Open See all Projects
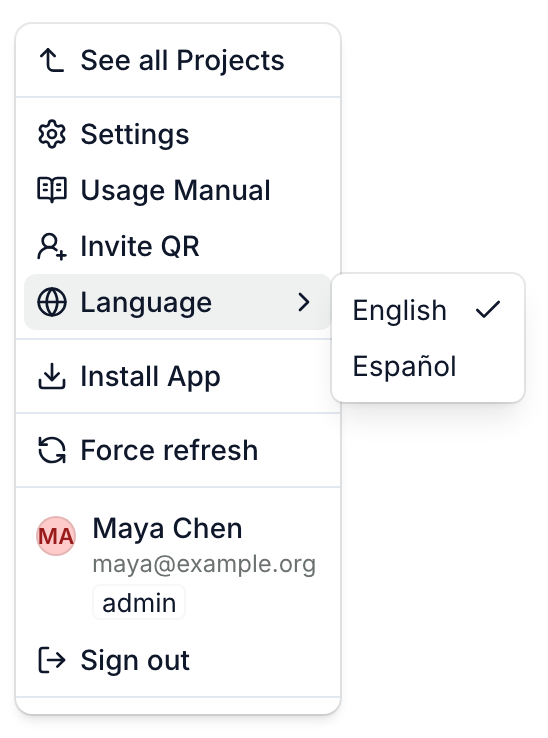 click(178, 61)
